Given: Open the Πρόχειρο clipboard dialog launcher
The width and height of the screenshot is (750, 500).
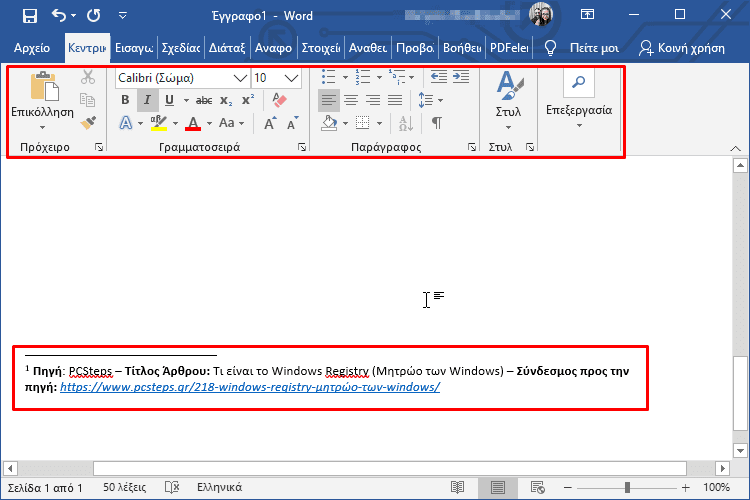Looking at the screenshot, I should (x=99, y=147).
